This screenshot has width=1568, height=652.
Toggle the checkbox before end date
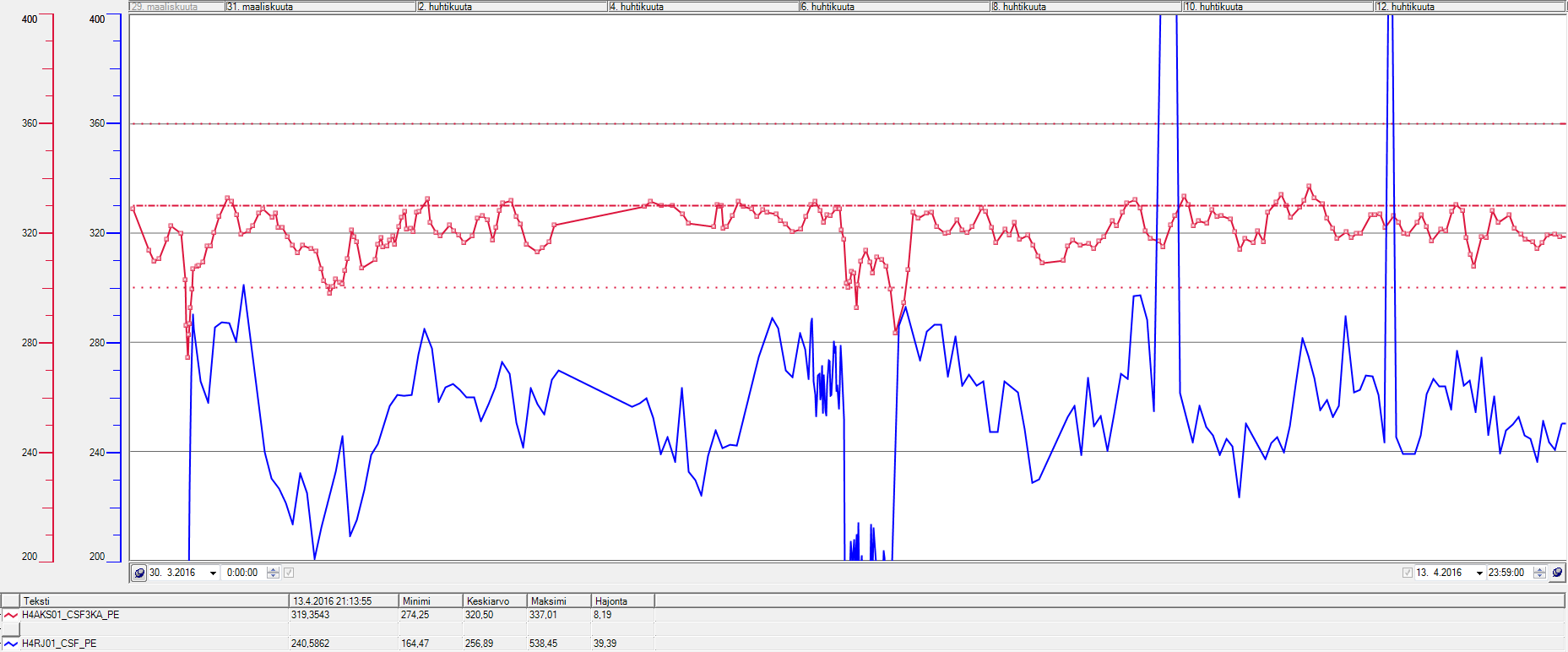click(1407, 573)
